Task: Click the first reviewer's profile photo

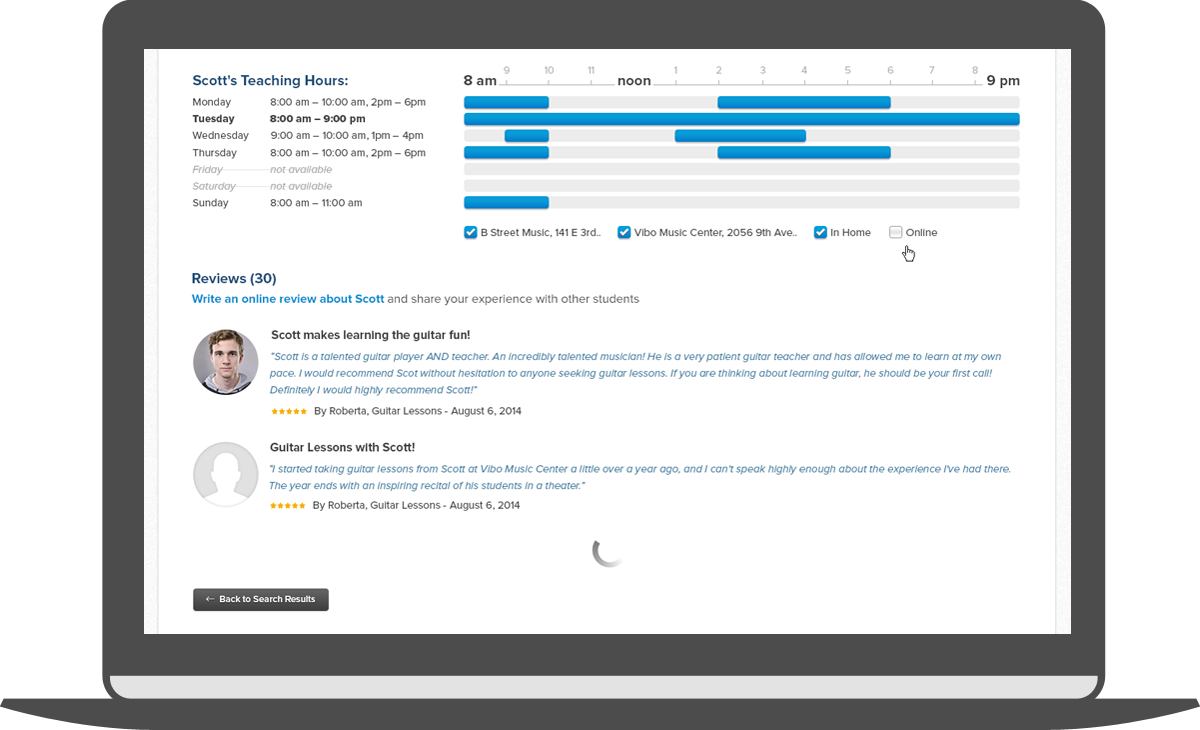Action: coord(225,361)
